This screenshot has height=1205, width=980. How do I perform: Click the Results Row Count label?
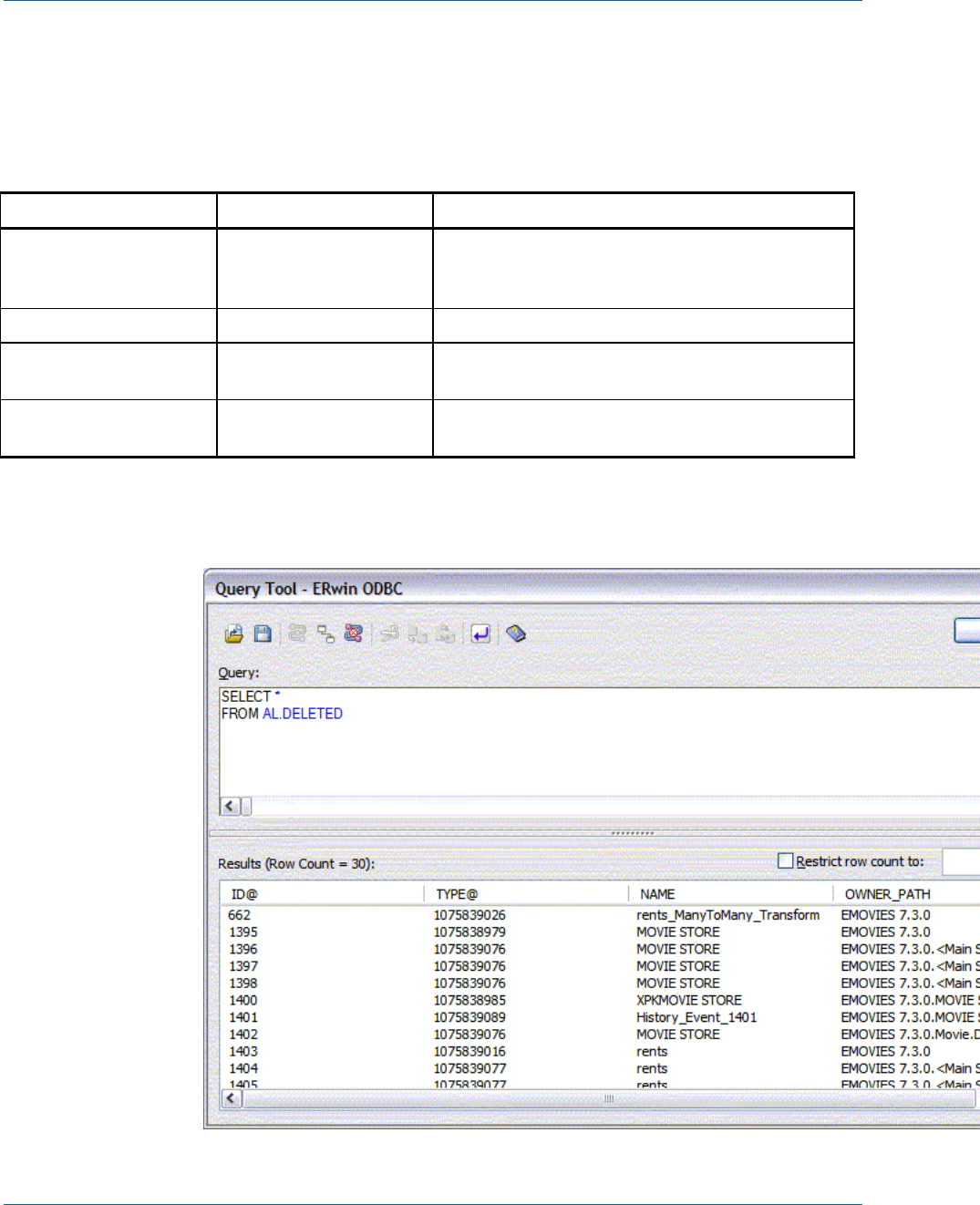click(x=296, y=863)
